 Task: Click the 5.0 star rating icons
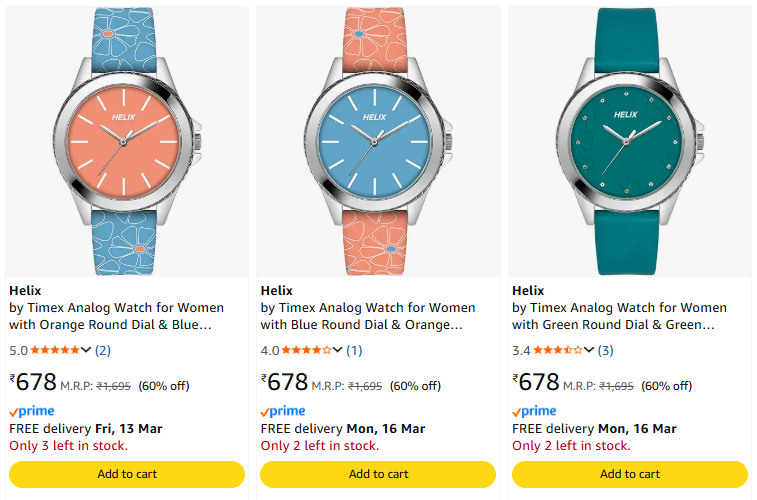(55, 350)
